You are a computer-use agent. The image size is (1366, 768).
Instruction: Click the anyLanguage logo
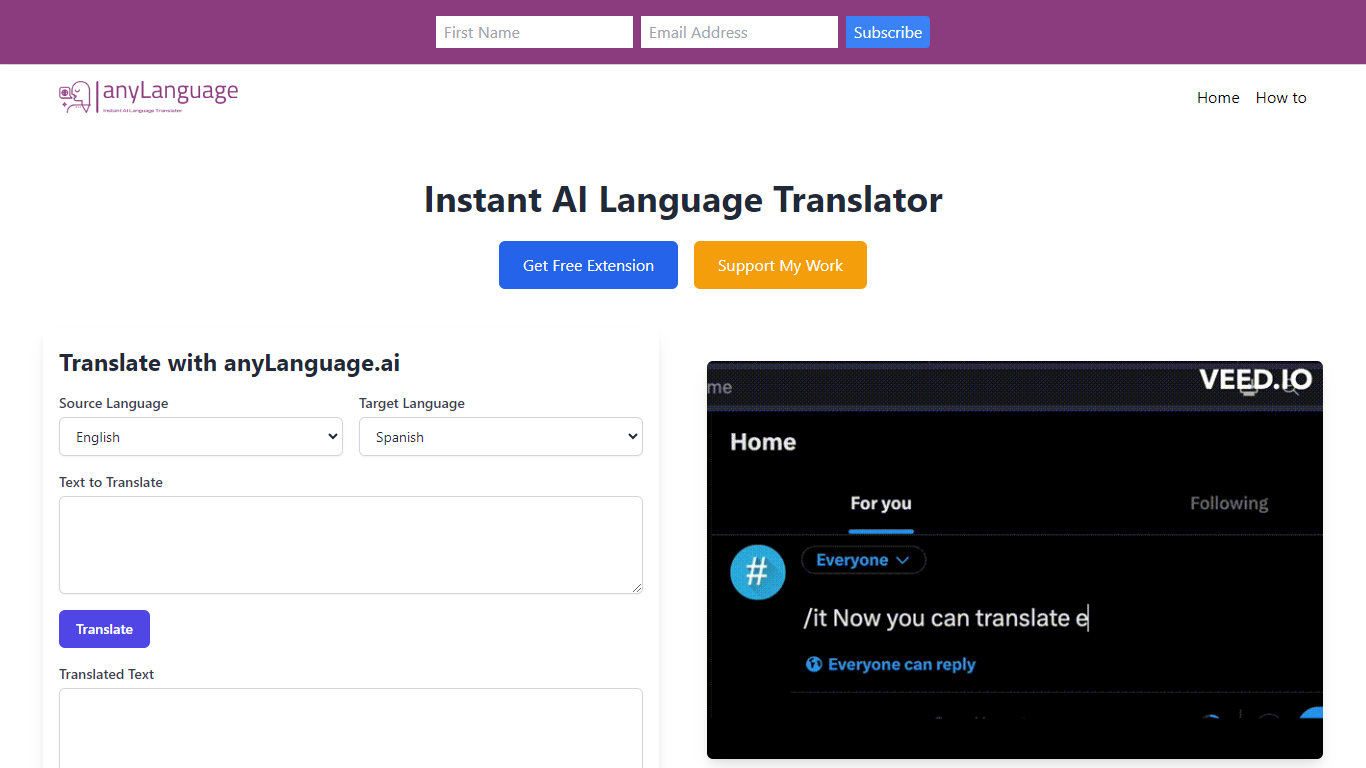[149, 97]
